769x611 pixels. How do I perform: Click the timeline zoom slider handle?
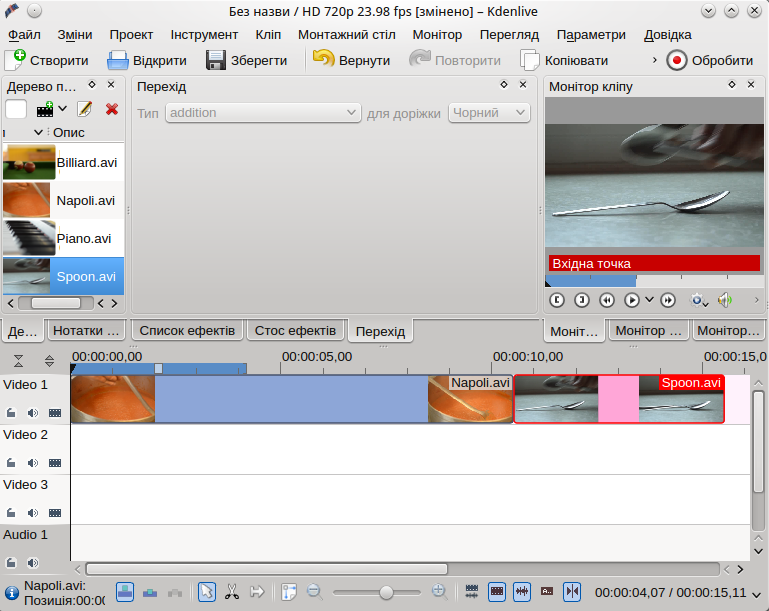coord(386,593)
